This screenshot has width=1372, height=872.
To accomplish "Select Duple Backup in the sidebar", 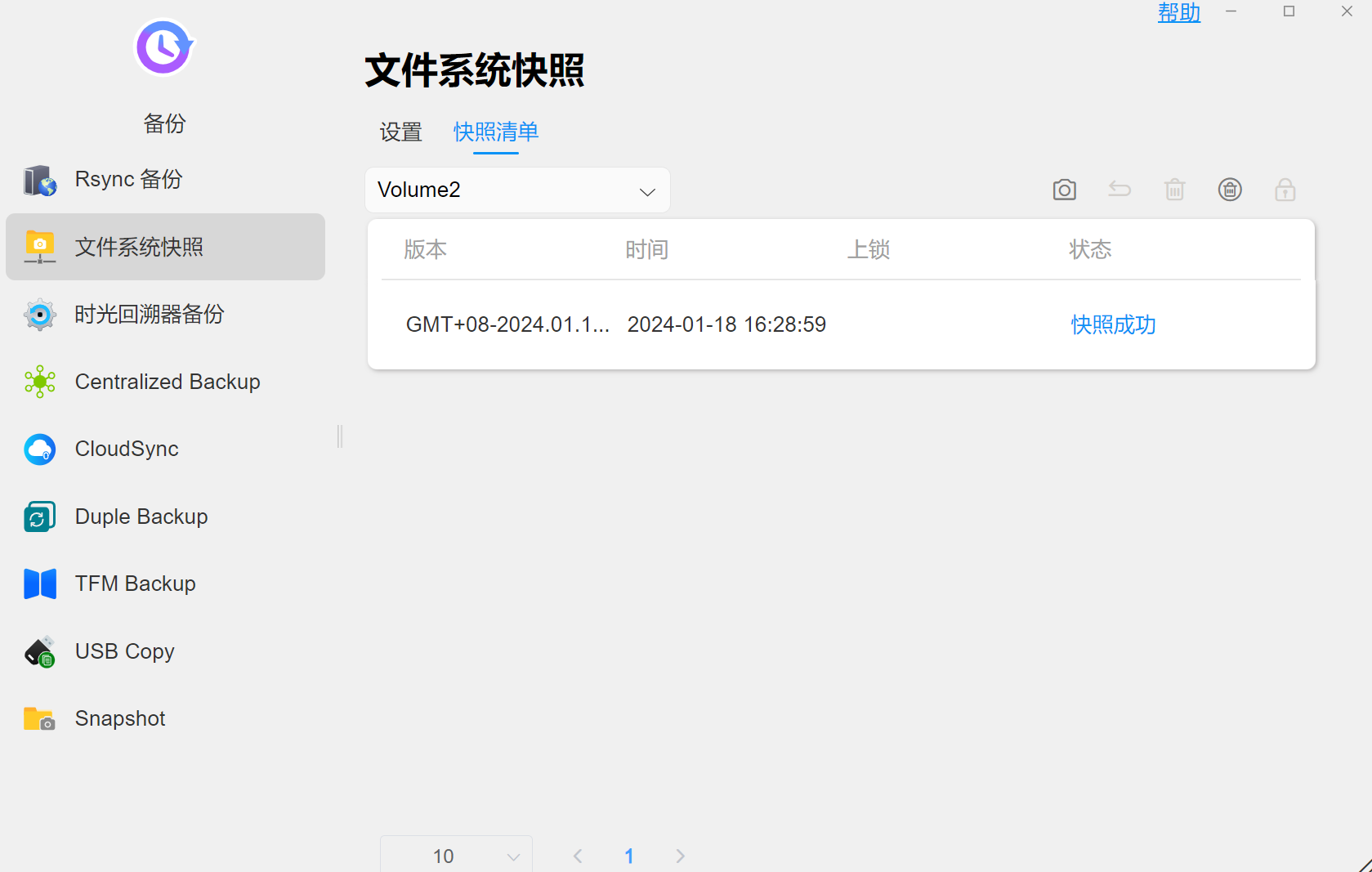I will click(141, 516).
